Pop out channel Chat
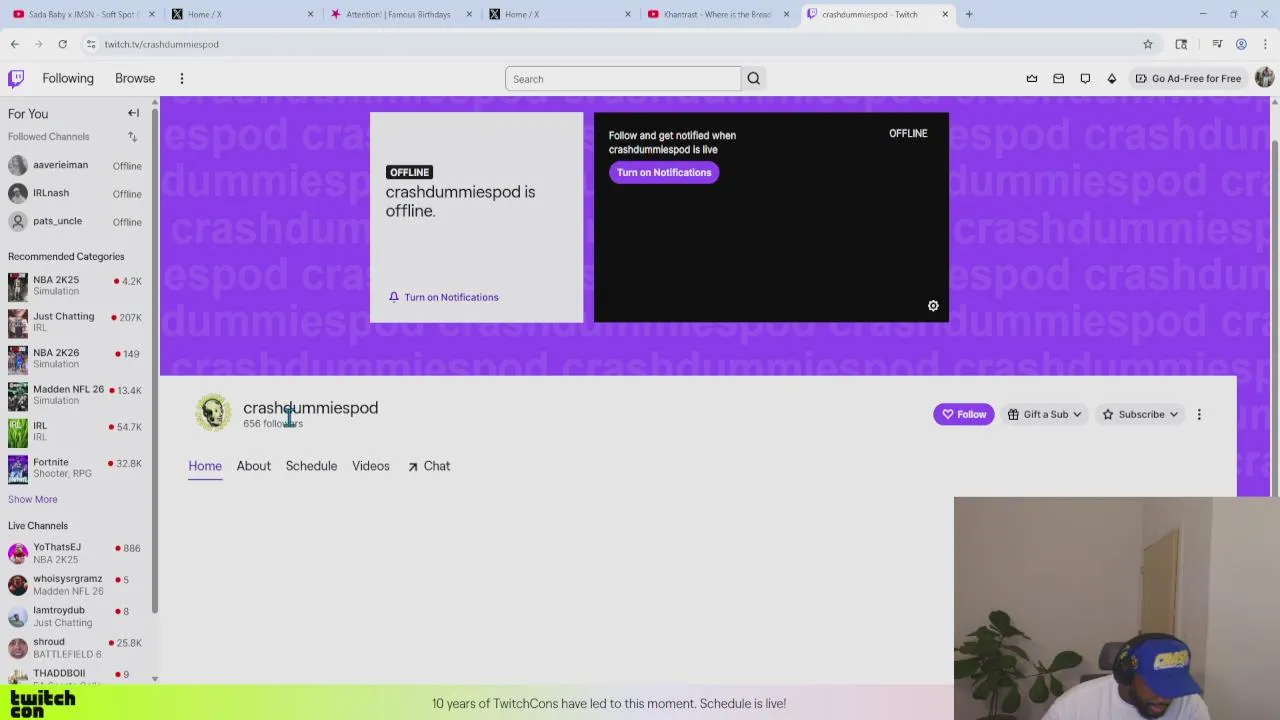1280x720 pixels. (x=429, y=466)
